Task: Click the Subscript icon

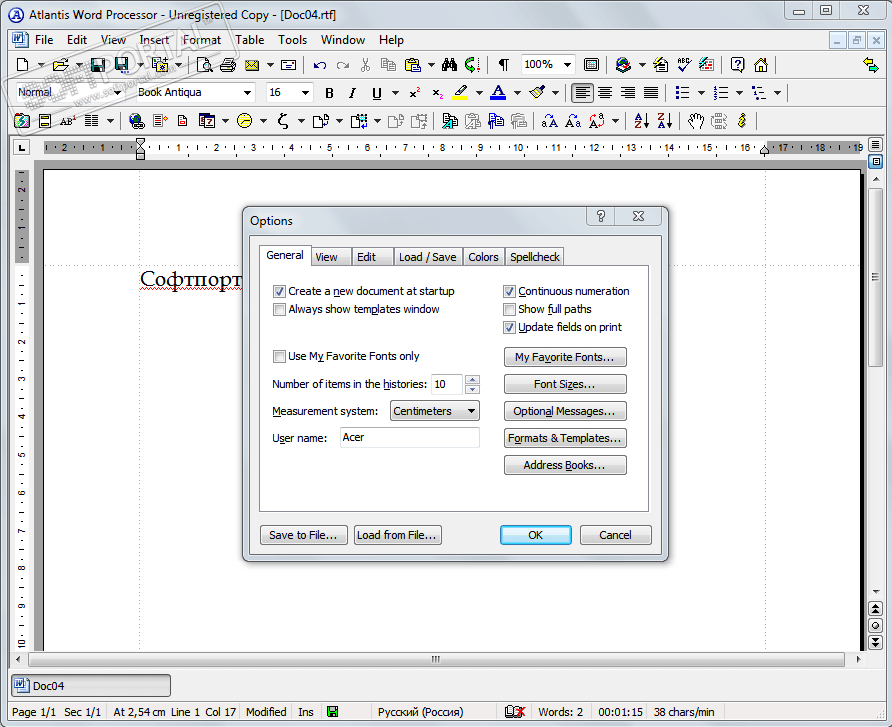Action: click(x=437, y=93)
